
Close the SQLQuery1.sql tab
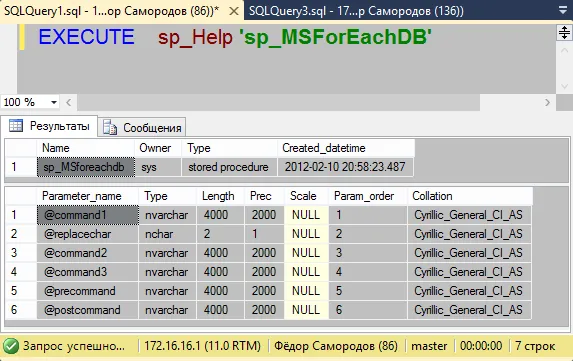click(x=234, y=12)
